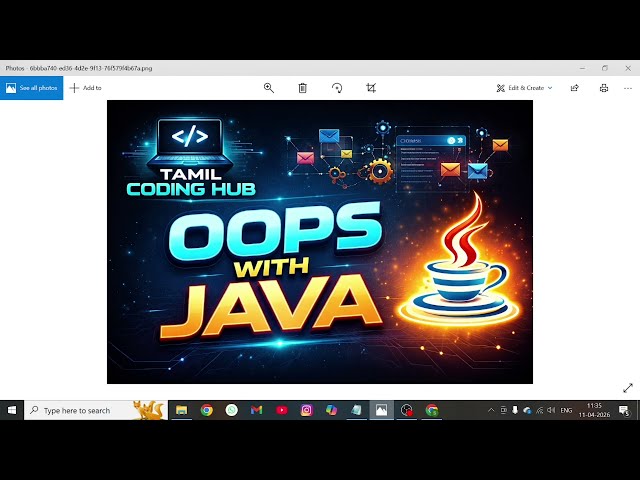Minimize the Photos window
Image resolution: width=640 pixels, height=480 pixels.
click(582, 68)
